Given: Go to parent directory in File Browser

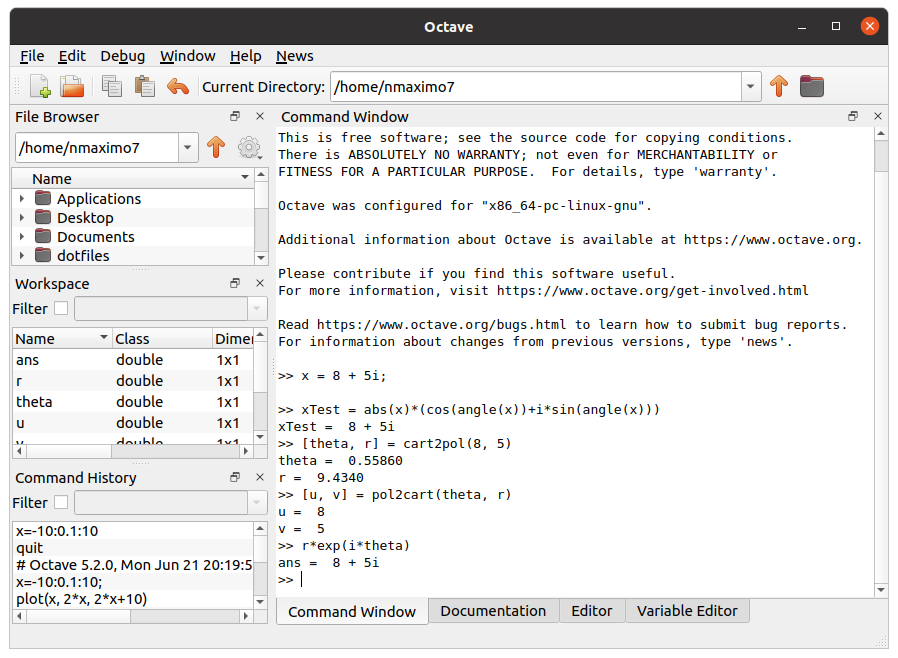Looking at the screenshot, I should (216, 149).
